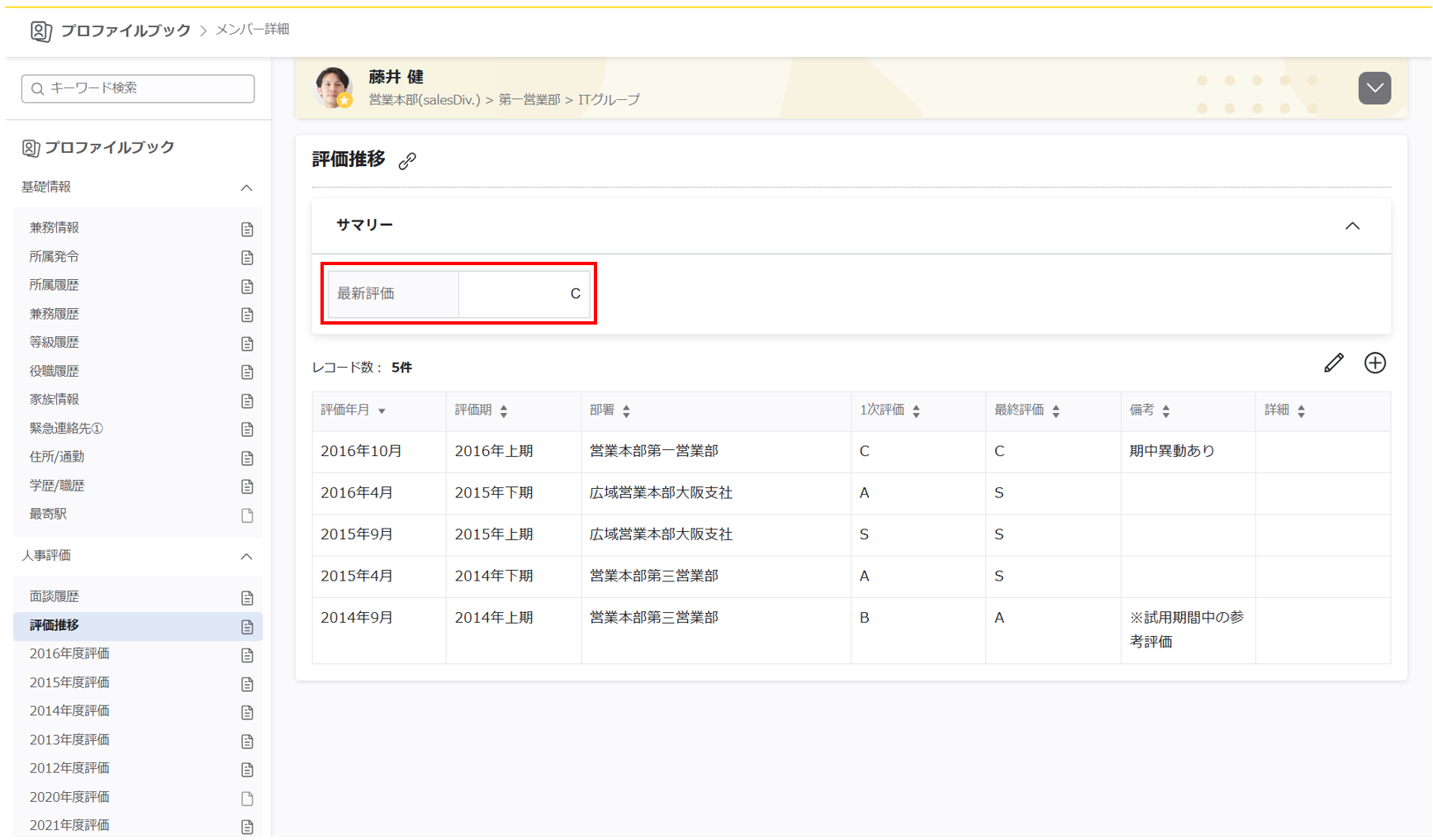Viewport: 1433px width, 840px height.
Task: Open the document icon for 2014年度評価
Action: 247,712
